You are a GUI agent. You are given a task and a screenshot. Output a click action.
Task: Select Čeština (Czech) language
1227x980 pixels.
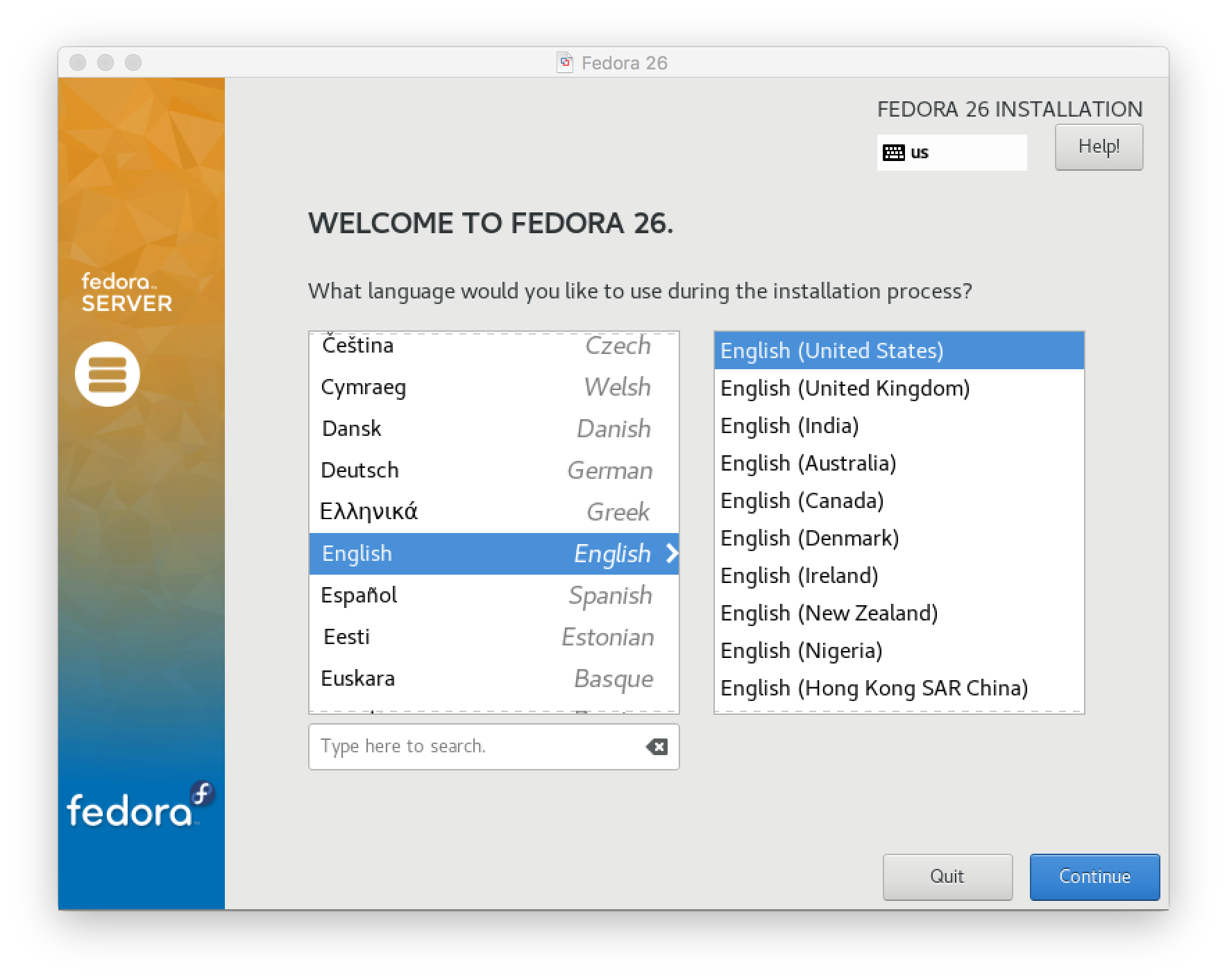493,346
